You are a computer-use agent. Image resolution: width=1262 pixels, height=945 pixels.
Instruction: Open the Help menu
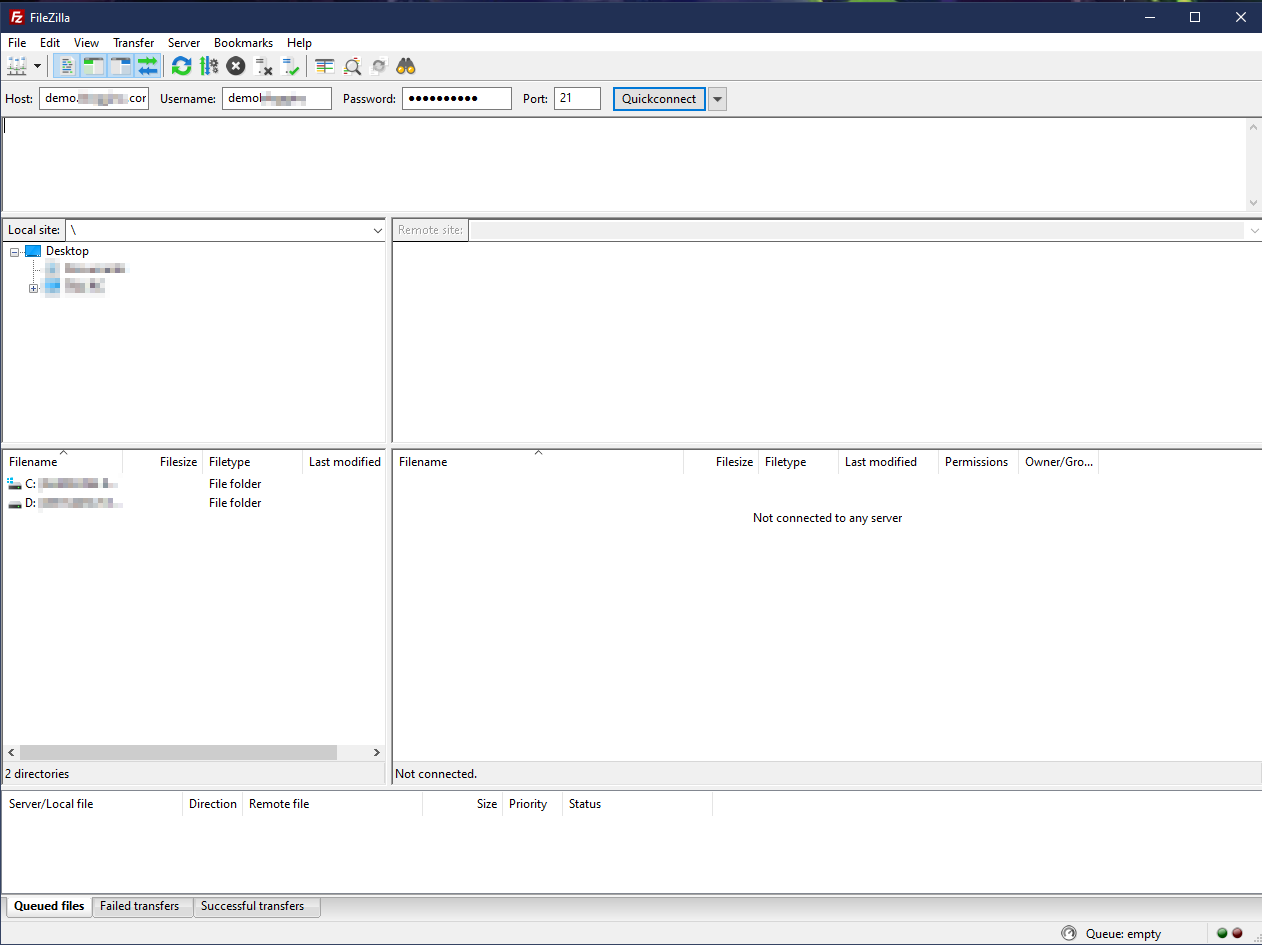coord(299,43)
